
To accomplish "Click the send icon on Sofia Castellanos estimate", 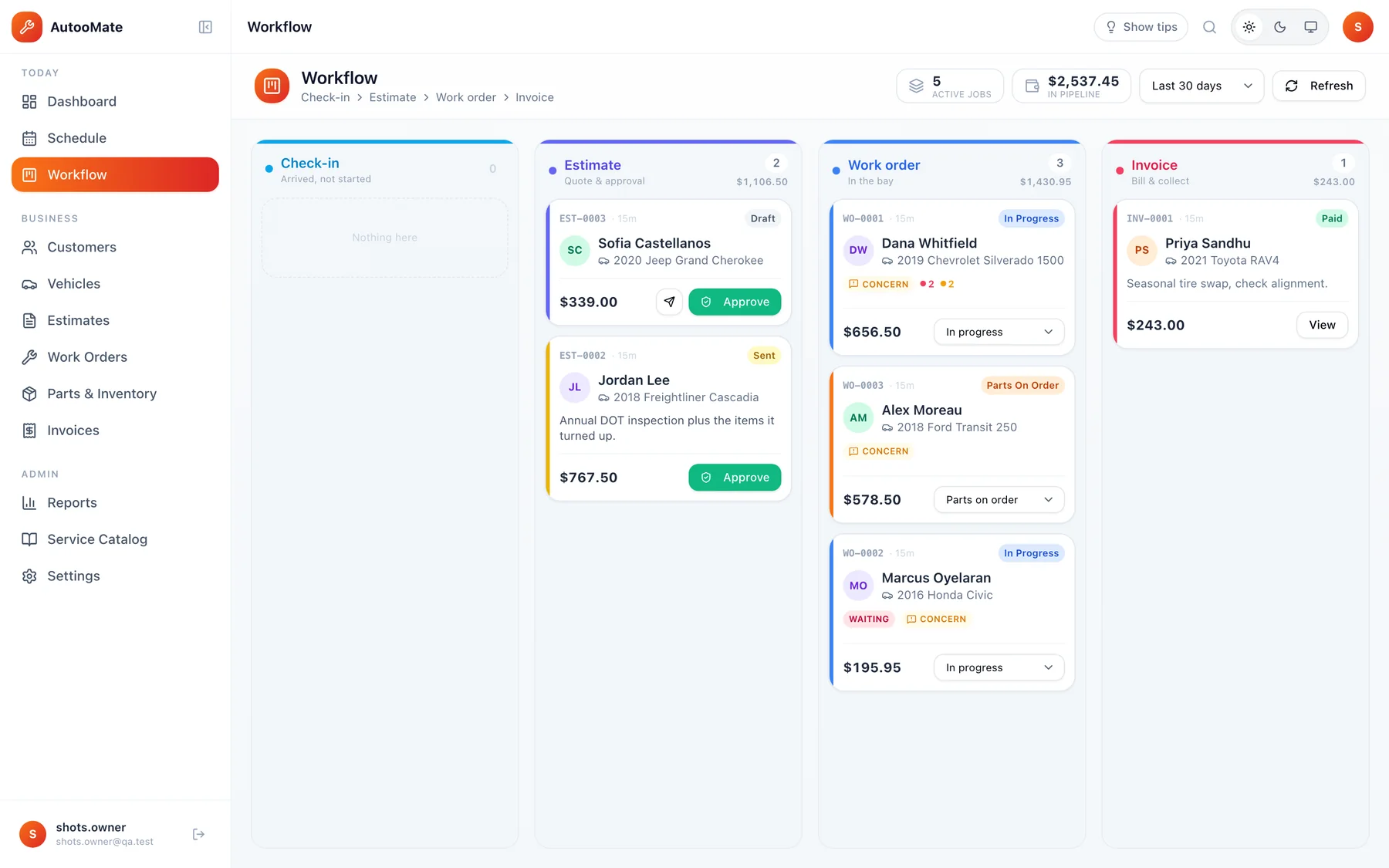I will point(669,302).
